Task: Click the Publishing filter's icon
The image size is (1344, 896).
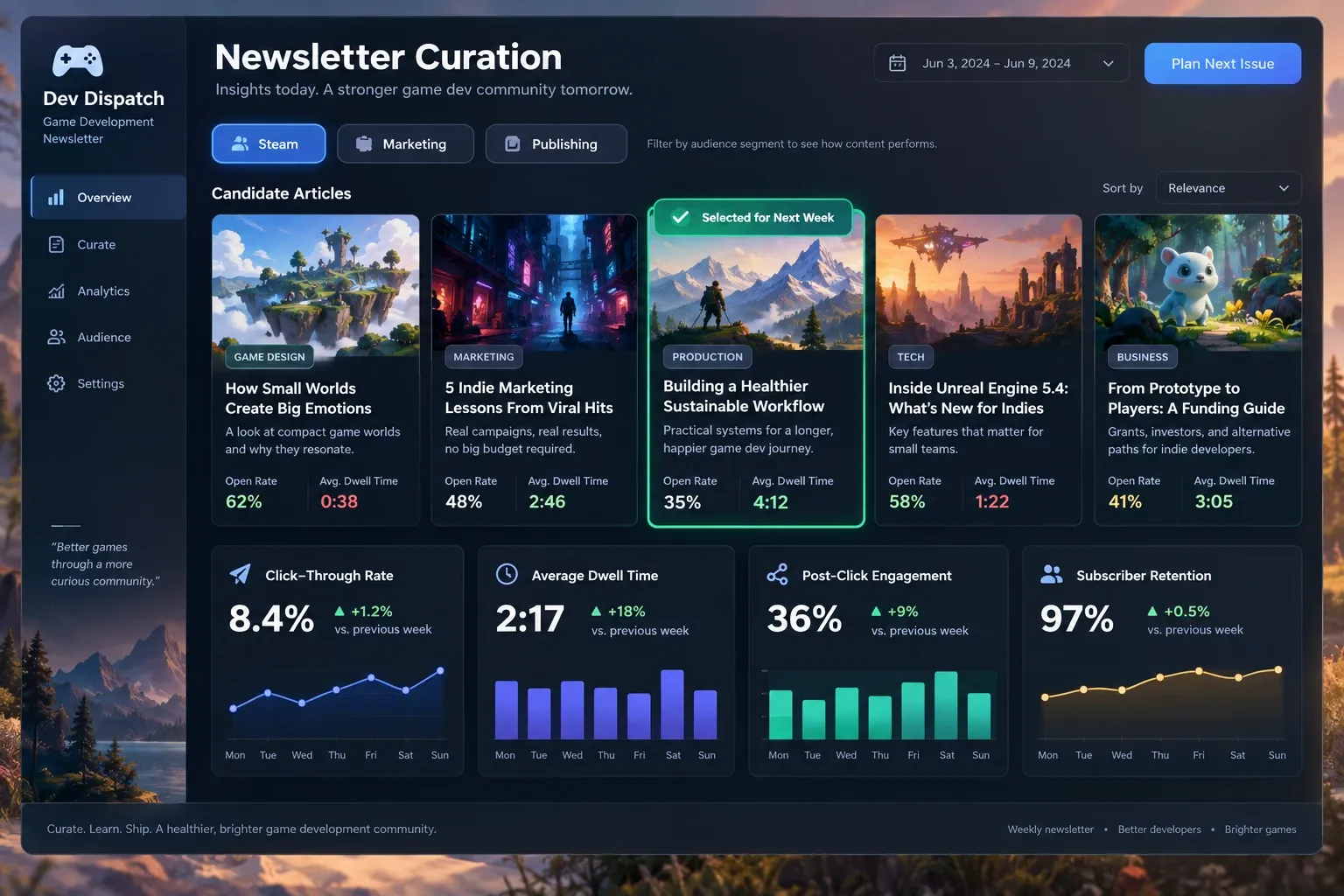Action: (513, 143)
